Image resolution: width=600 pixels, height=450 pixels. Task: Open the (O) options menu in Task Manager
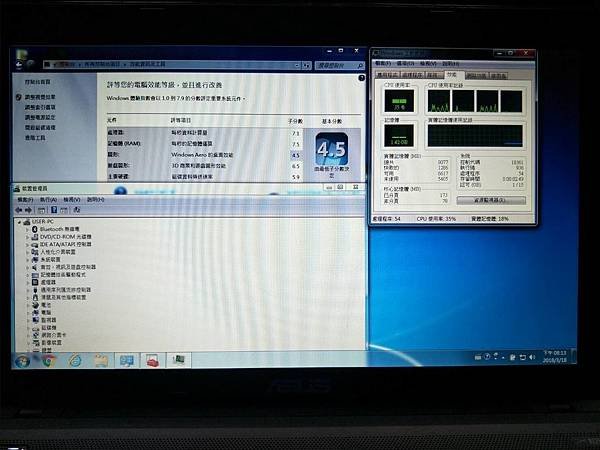click(405, 63)
